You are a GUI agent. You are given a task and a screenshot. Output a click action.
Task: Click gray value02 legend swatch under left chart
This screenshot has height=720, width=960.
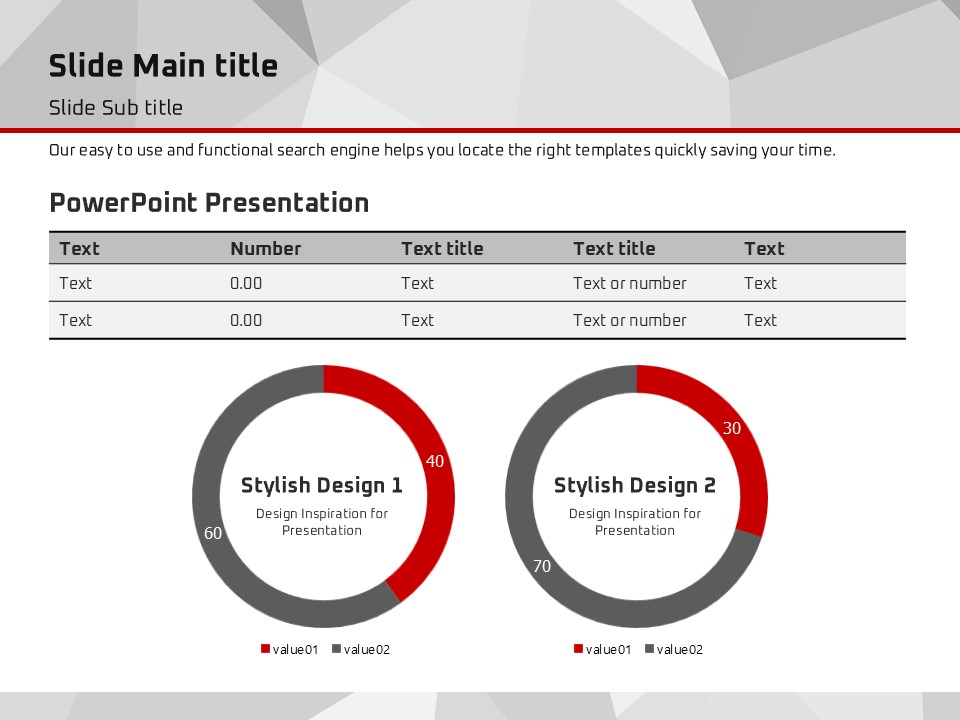pyautogui.click(x=337, y=649)
